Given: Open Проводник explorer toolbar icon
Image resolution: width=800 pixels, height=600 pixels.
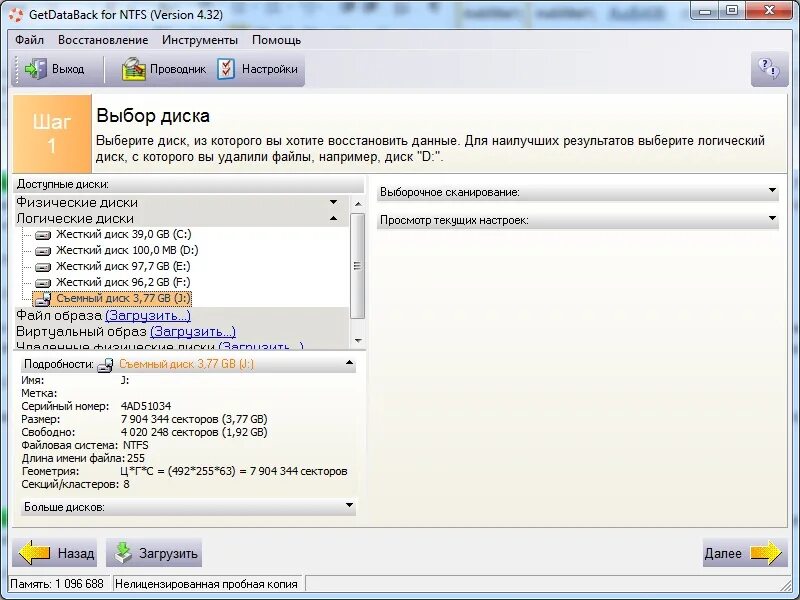Looking at the screenshot, I should [x=134, y=69].
